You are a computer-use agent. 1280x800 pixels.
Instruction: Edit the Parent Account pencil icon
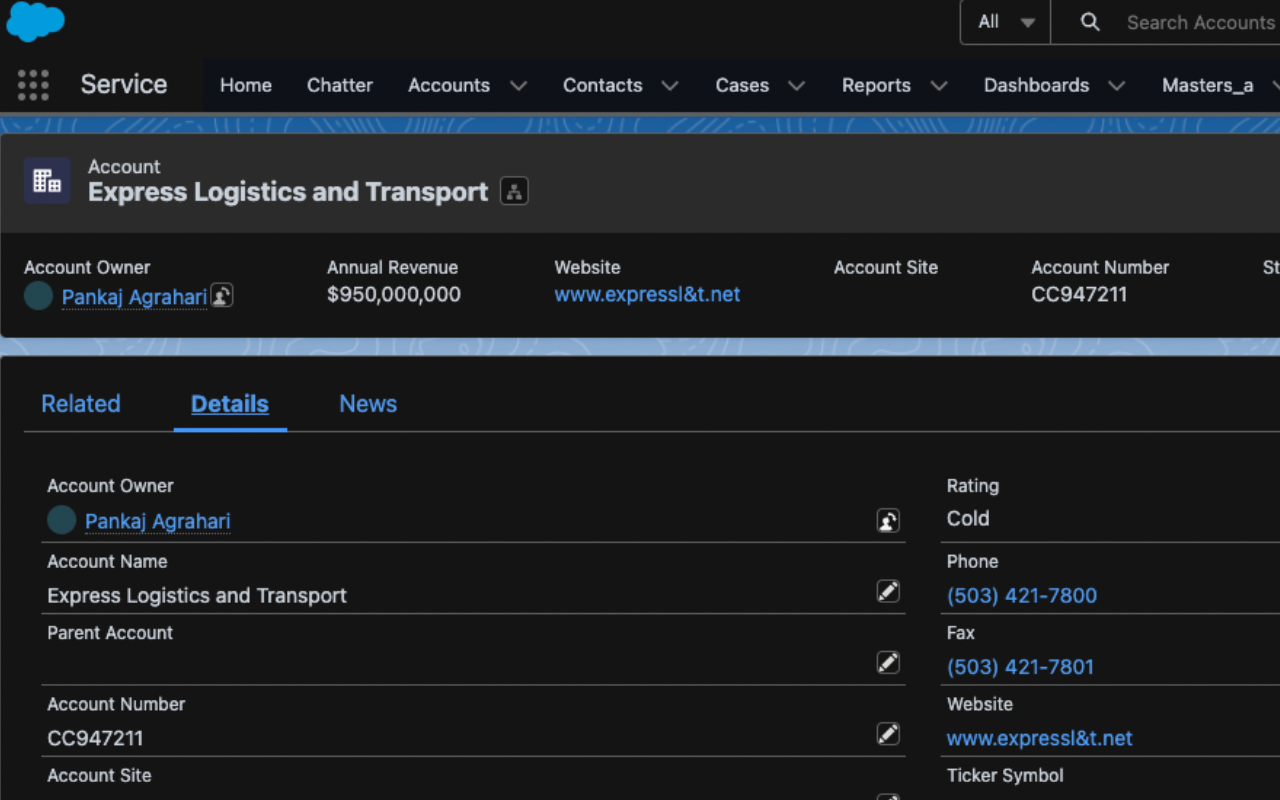[888, 662]
